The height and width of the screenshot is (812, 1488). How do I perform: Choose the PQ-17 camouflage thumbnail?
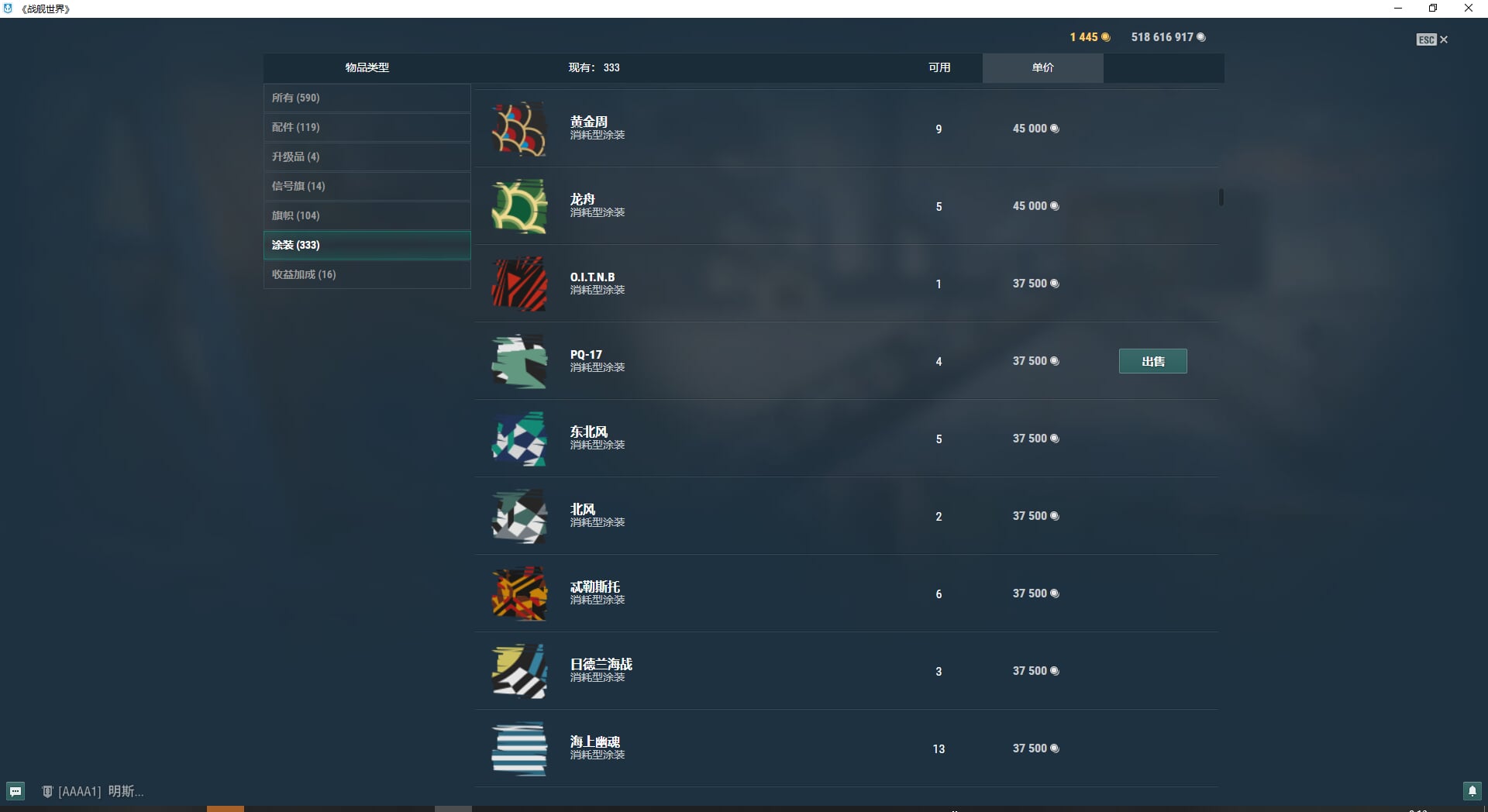(x=519, y=361)
